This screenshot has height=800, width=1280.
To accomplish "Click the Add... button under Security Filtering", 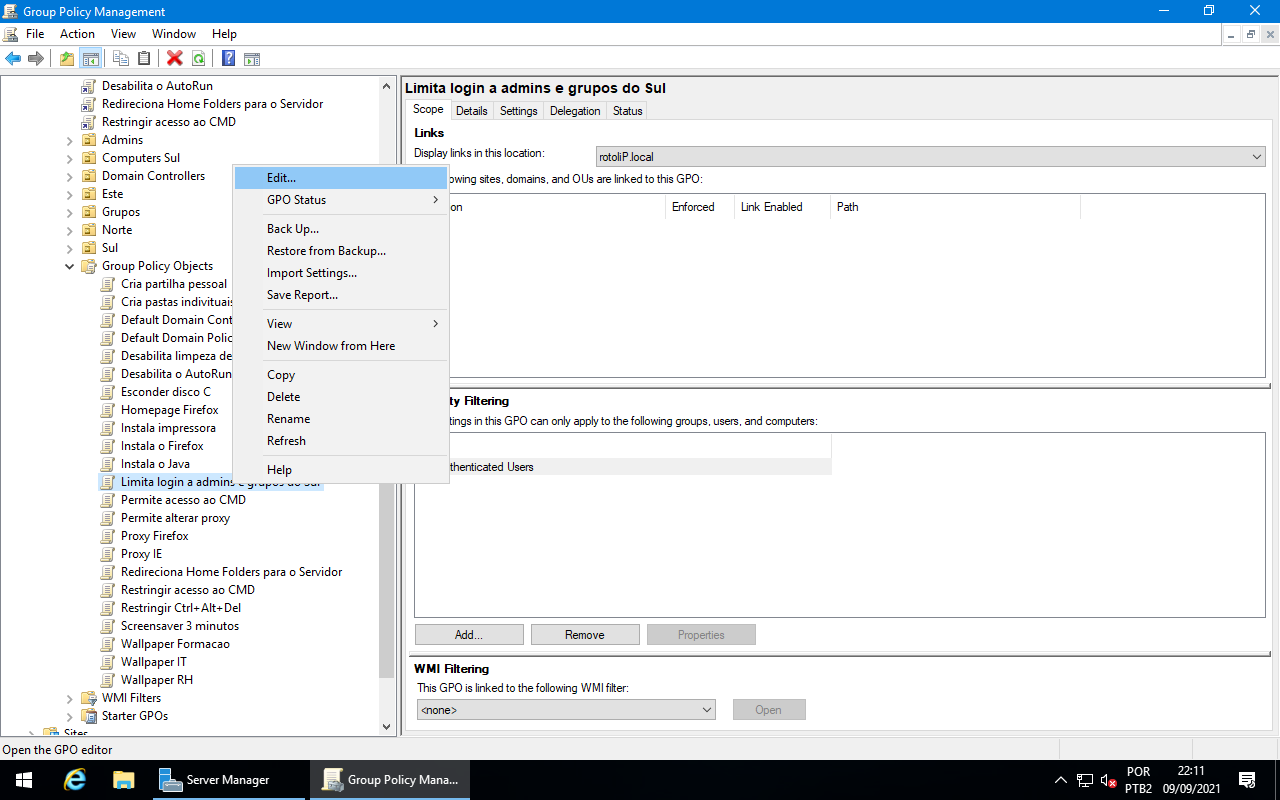I will [469, 635].
